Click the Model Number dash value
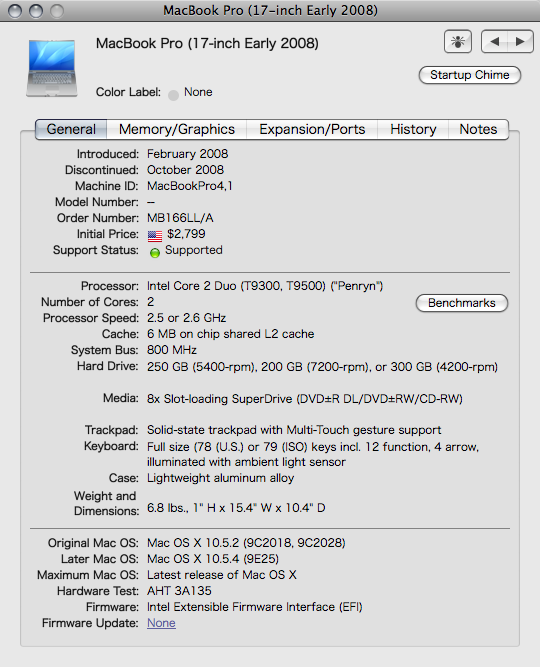 (151, 202)
